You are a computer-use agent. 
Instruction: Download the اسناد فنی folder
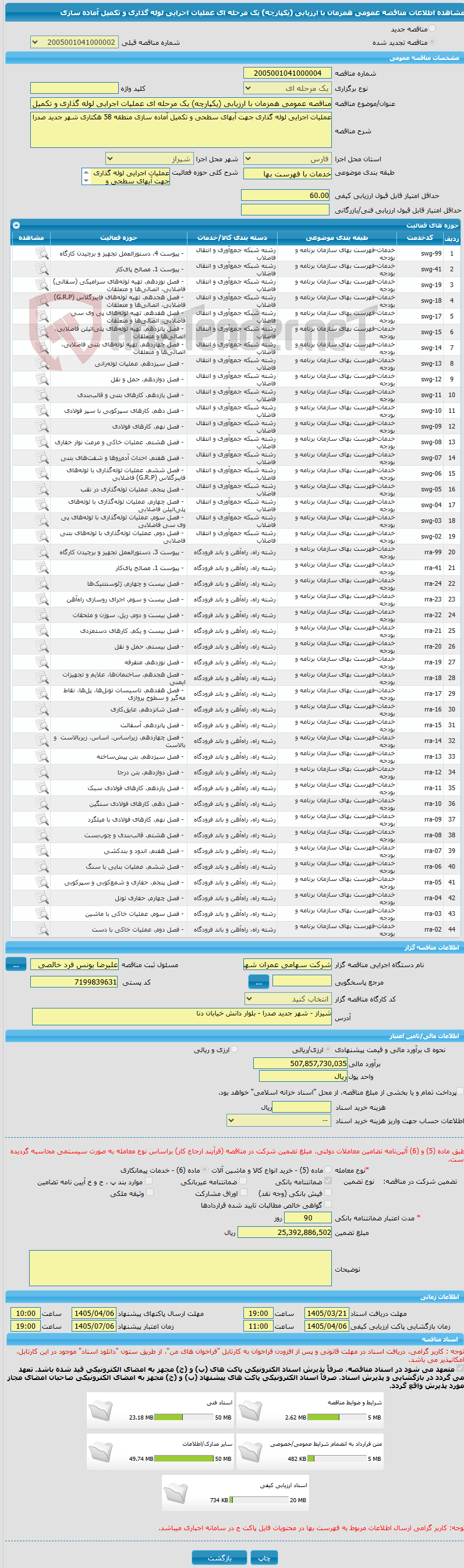[x=101, y=1410]
